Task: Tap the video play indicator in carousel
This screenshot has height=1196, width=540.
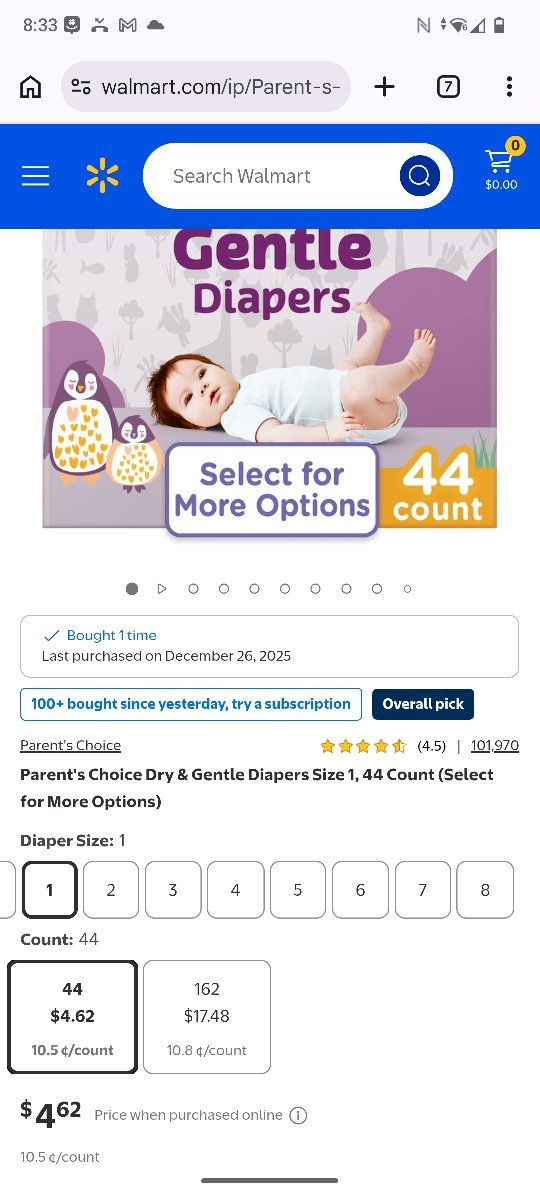Action: 162,589
